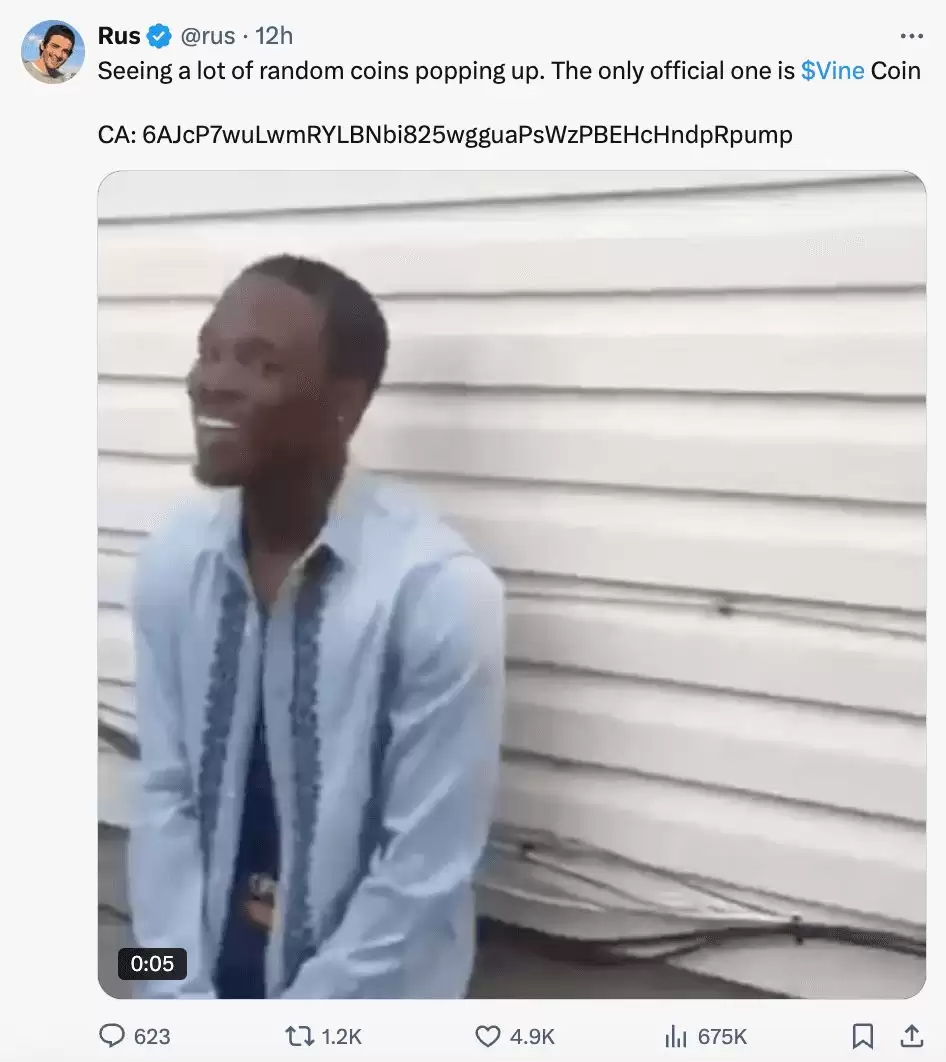946x1062 pixels.
Task: Like the post with the heart icon
Action: pyautogui.click(x=488, y=1036)
